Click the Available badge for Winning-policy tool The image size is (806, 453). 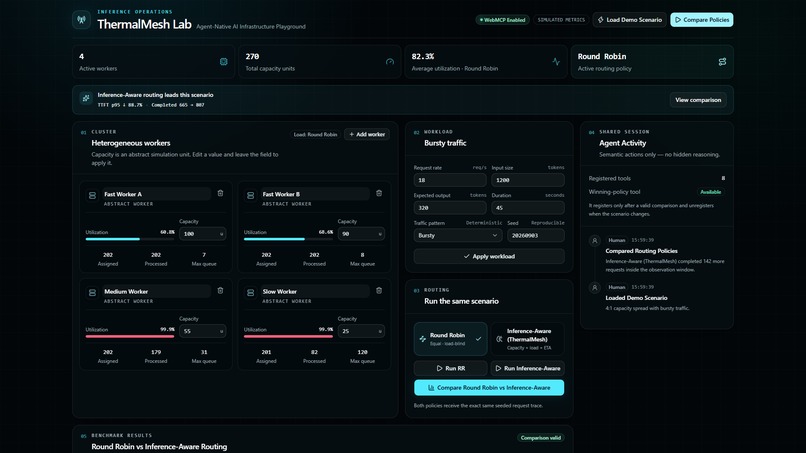coord(710,192)
